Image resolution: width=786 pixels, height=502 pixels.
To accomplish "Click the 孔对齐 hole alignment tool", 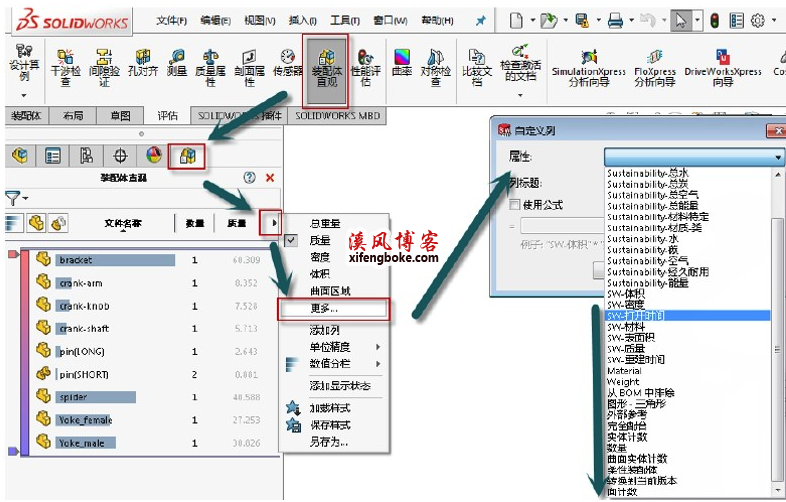I will 143,63.
